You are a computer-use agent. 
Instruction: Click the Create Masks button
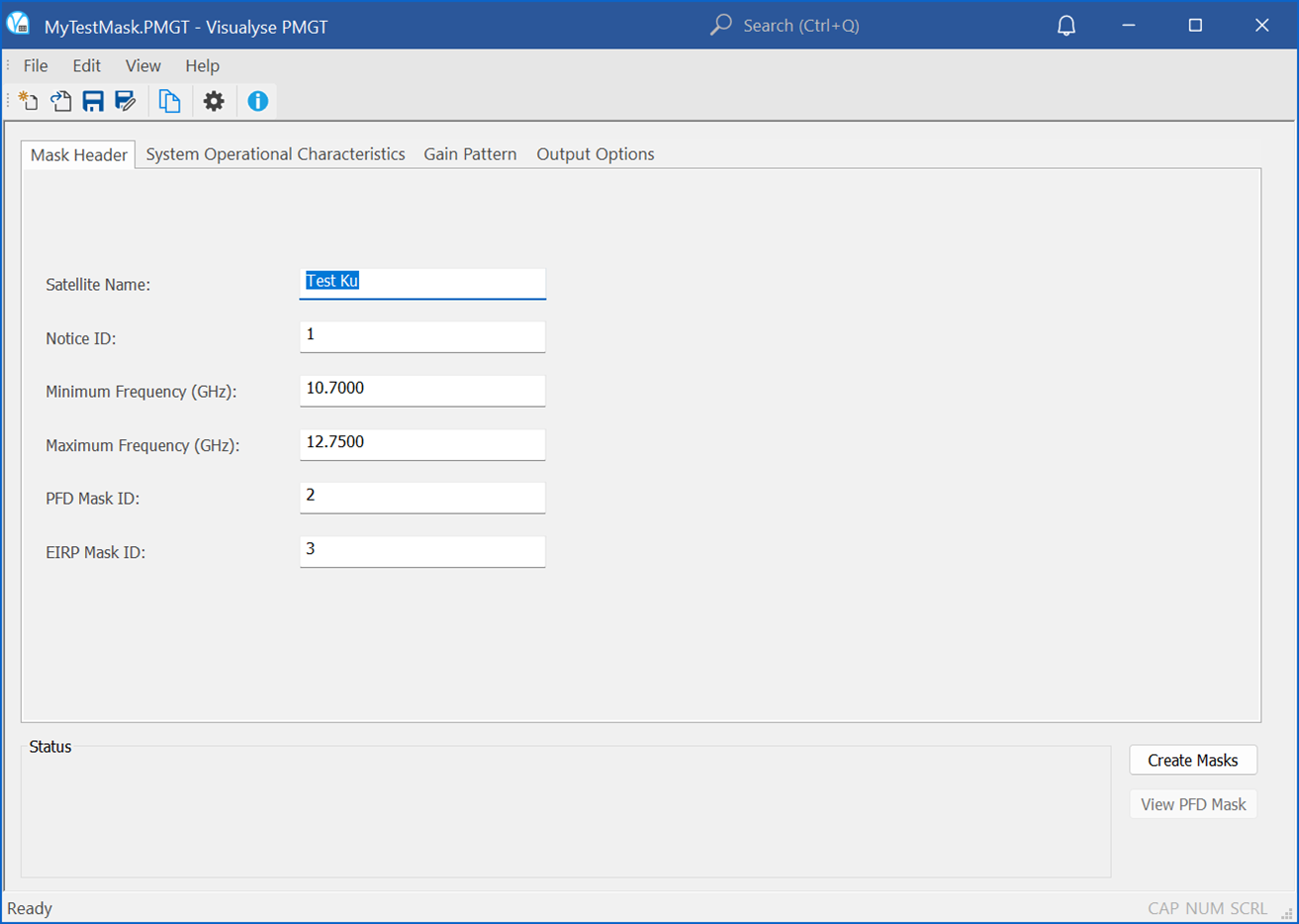1193,760
